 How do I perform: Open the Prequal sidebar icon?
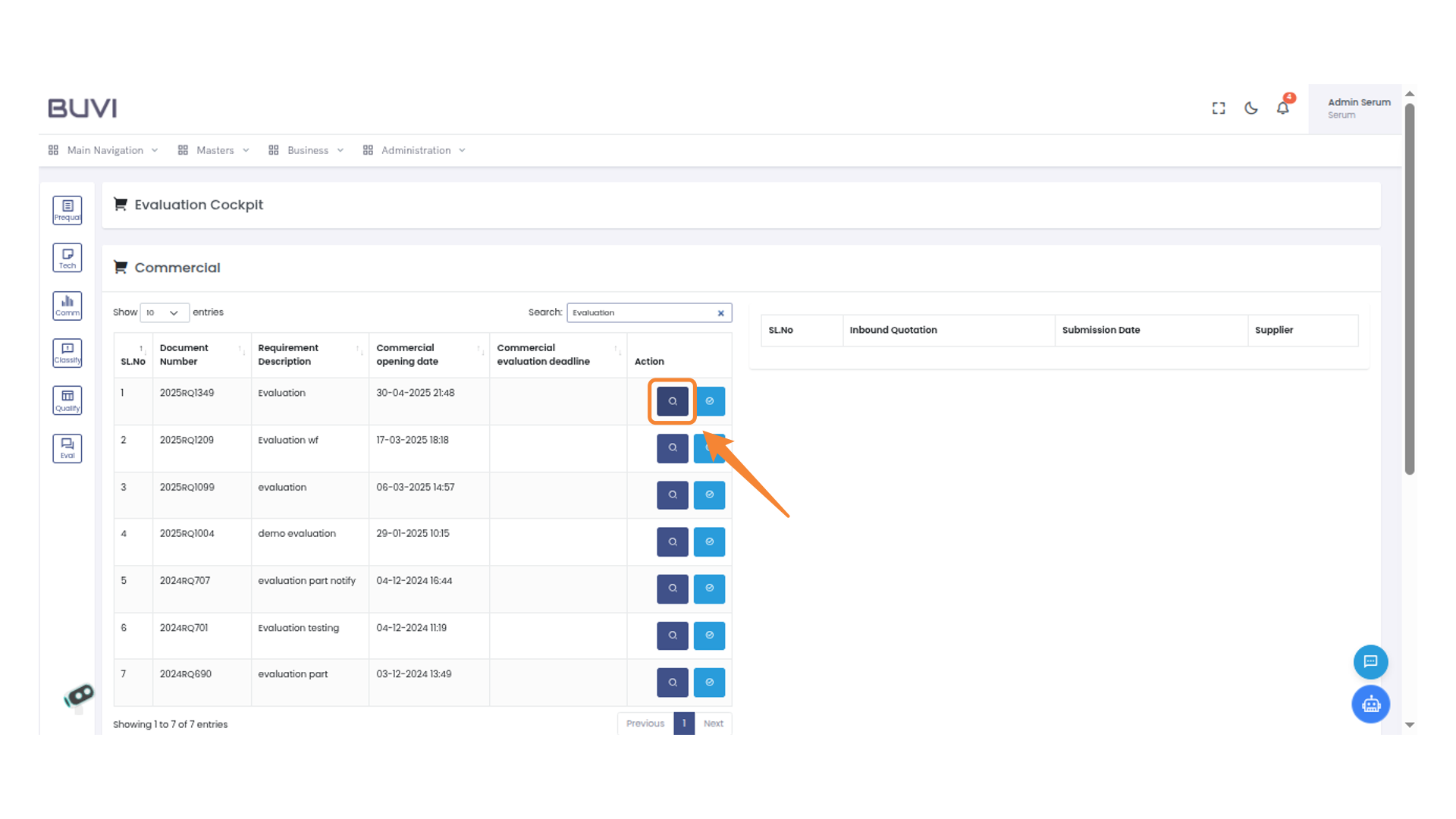(x=67, y=210)
